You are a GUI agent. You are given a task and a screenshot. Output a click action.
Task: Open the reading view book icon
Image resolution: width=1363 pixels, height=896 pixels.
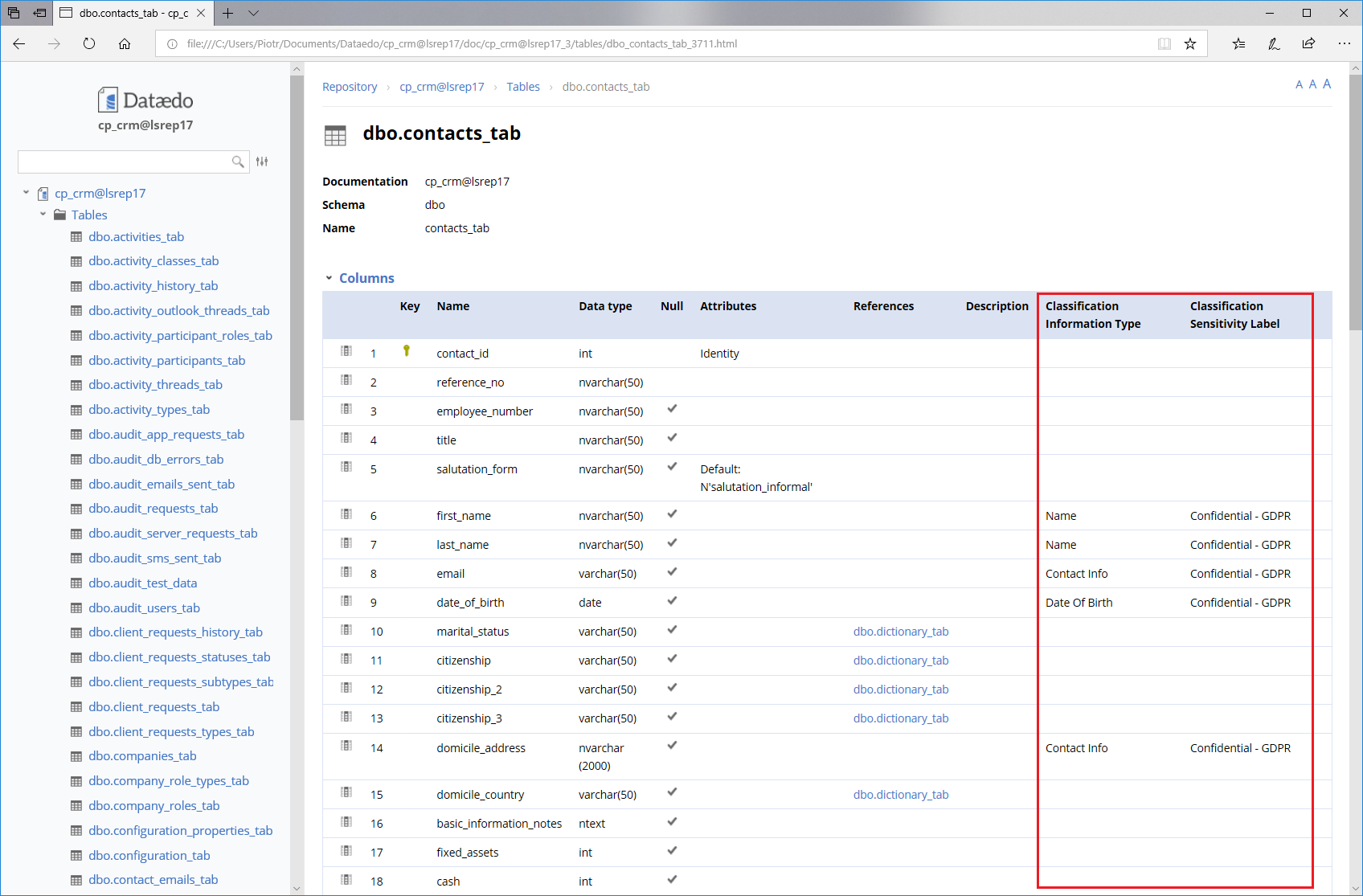coord(1164,44)
